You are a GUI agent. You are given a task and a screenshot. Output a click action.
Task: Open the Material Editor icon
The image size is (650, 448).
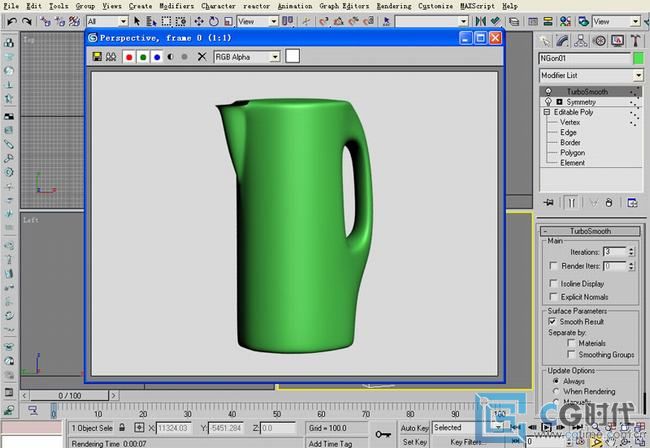point(565,21)
